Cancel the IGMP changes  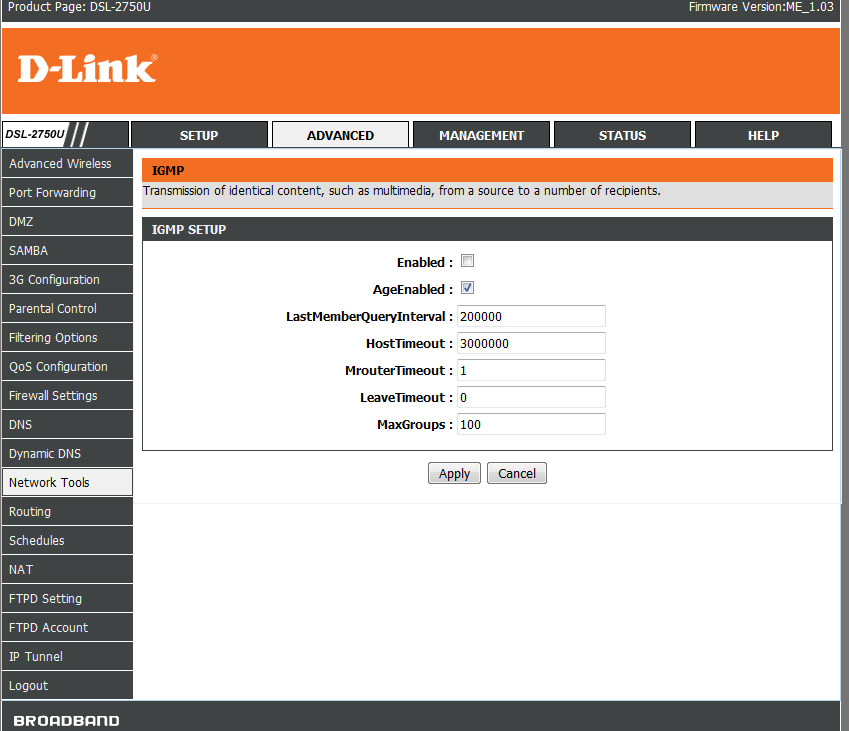(517, 474)
